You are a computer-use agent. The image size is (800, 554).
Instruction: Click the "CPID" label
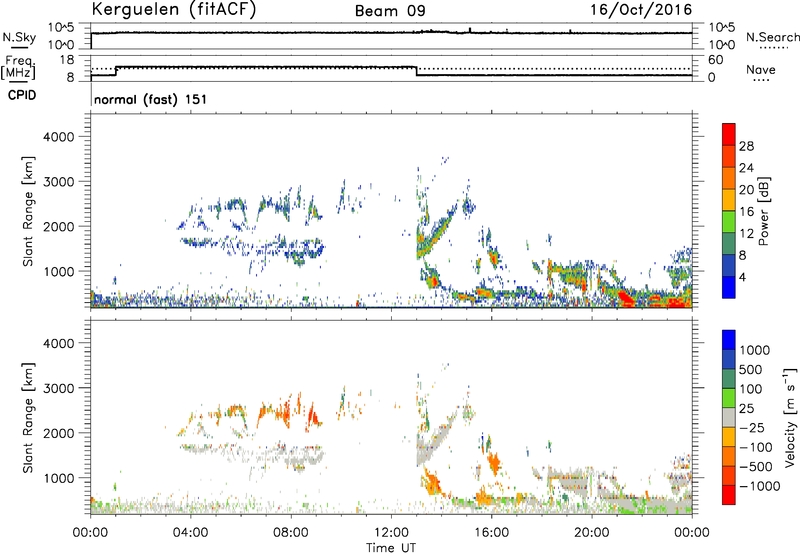click(22, 95)
